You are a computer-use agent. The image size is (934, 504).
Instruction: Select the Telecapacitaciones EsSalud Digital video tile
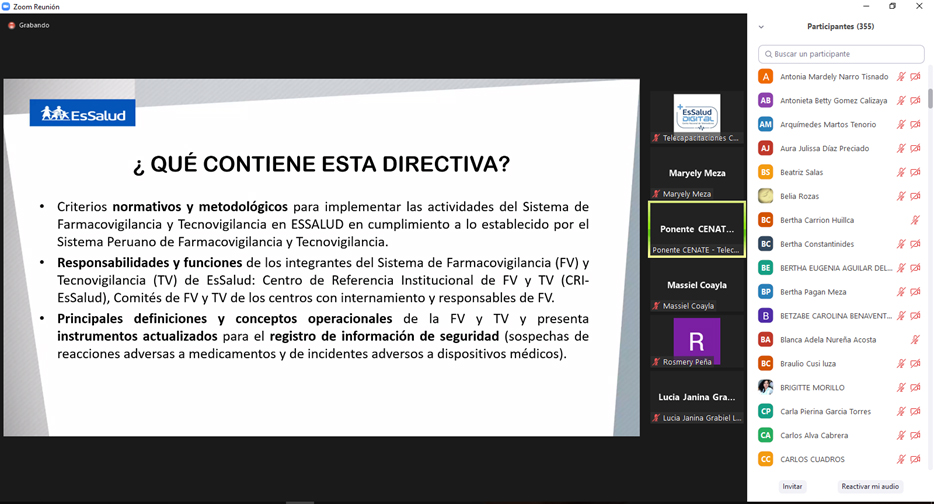pos(697,117)
